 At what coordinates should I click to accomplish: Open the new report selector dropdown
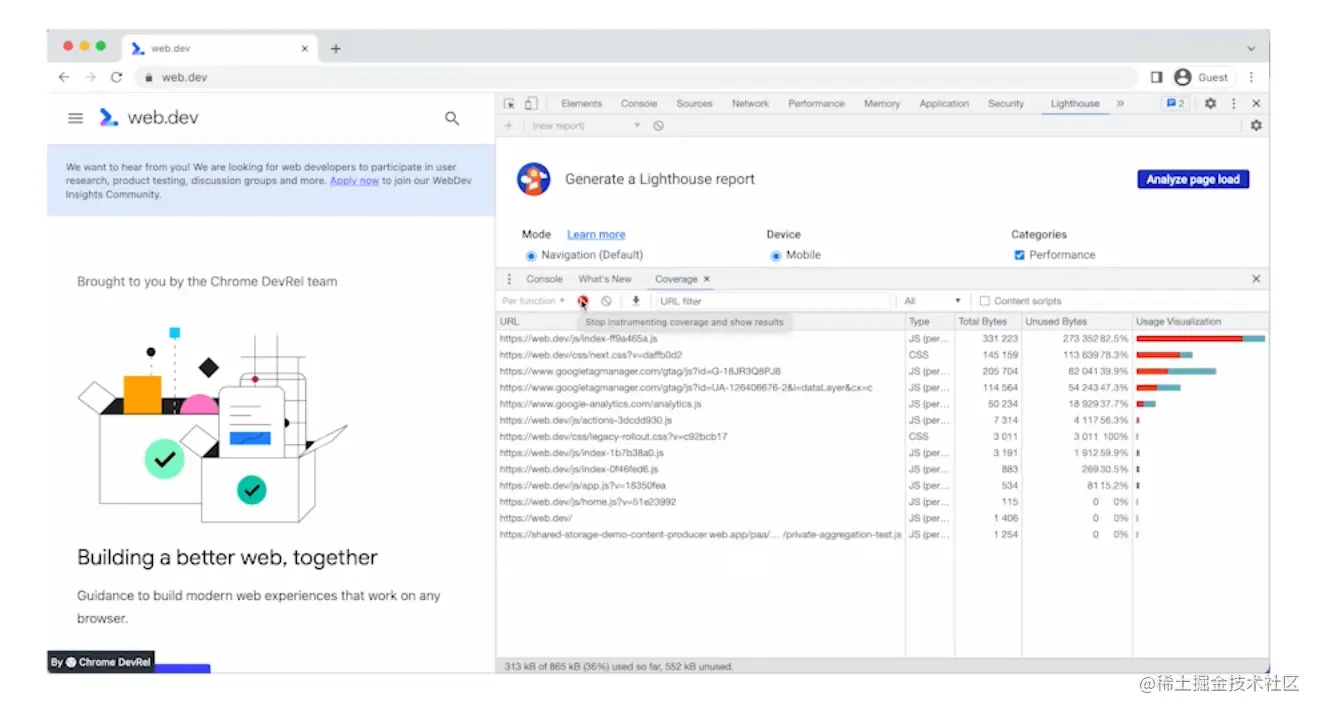click(586, 126)
